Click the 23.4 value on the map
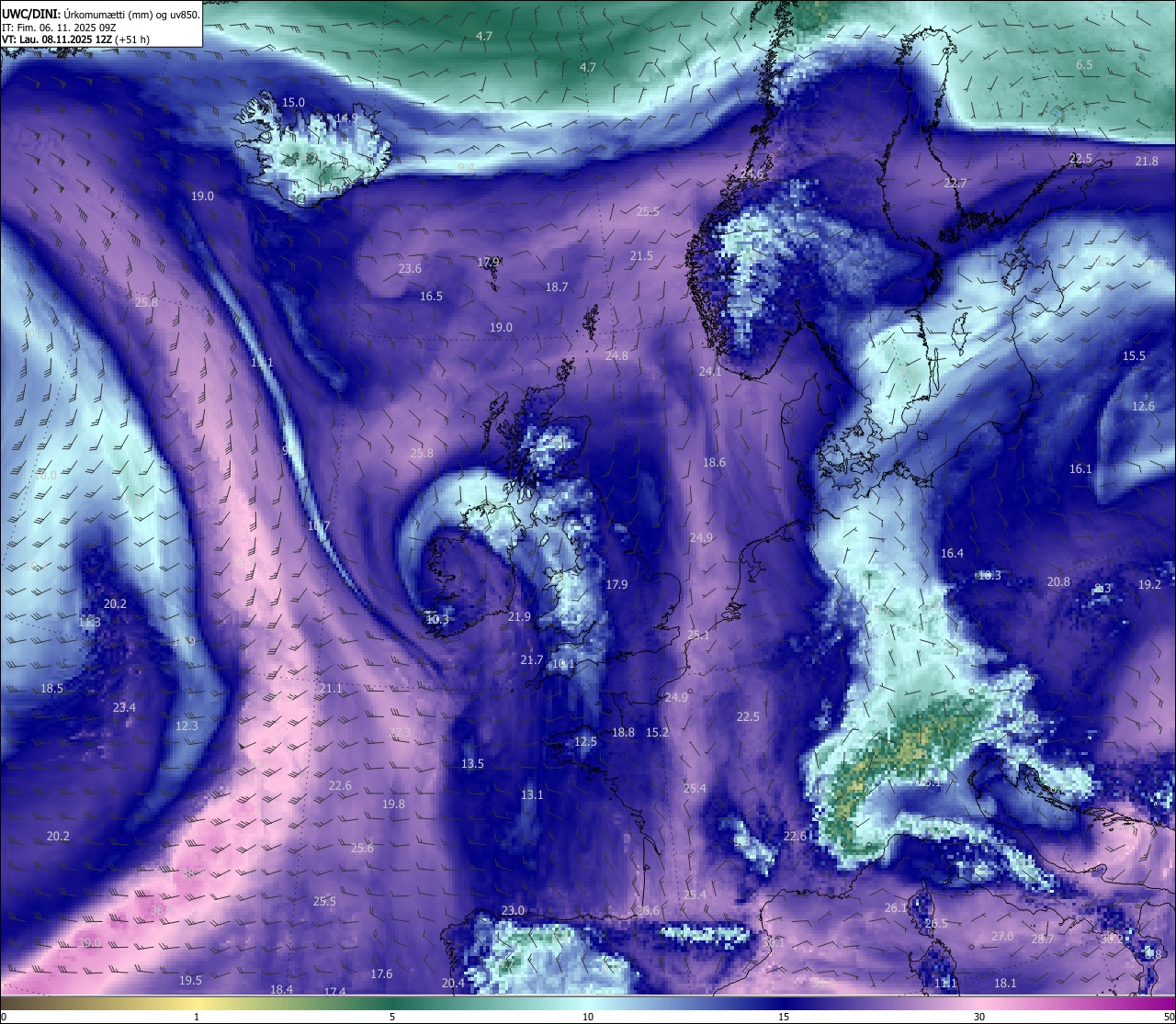Viewport: 1176px width, 1024px height. point(124,708)
